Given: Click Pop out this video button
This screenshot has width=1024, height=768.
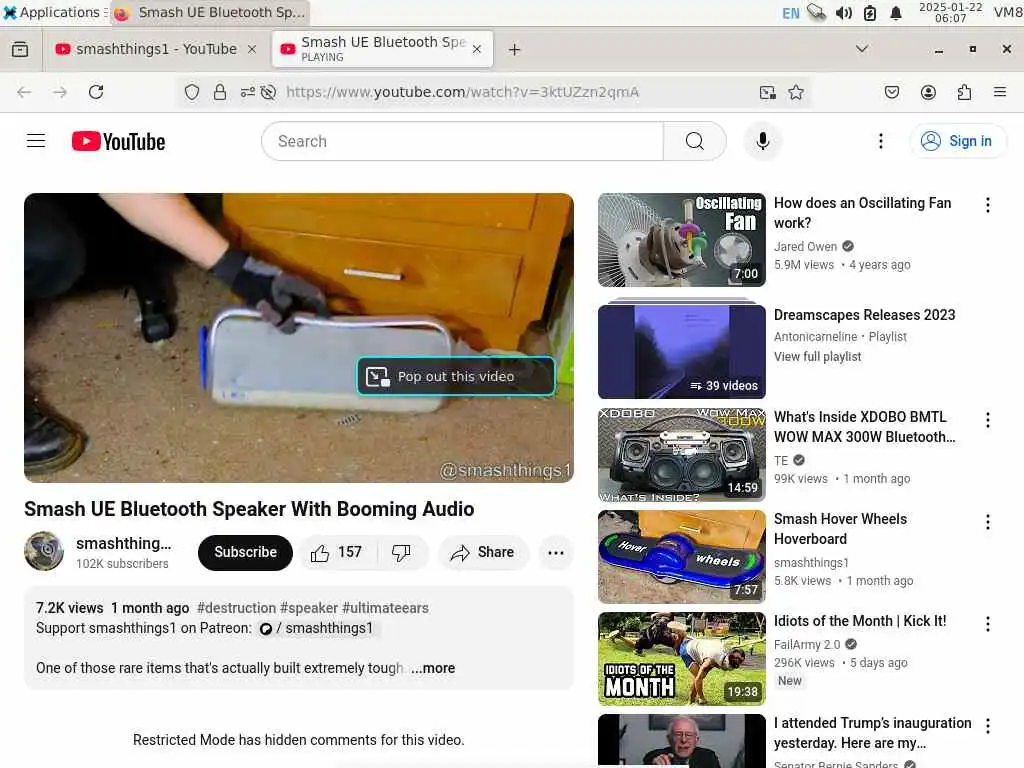Looking at the screenshot, I should [x=456, y=376].
